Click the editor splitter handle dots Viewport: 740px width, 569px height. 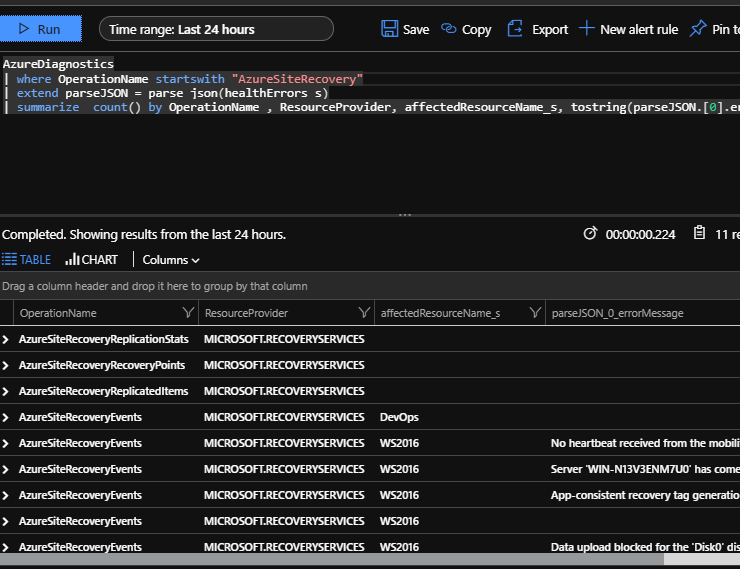pyautogui.click(x=405, y=215)
